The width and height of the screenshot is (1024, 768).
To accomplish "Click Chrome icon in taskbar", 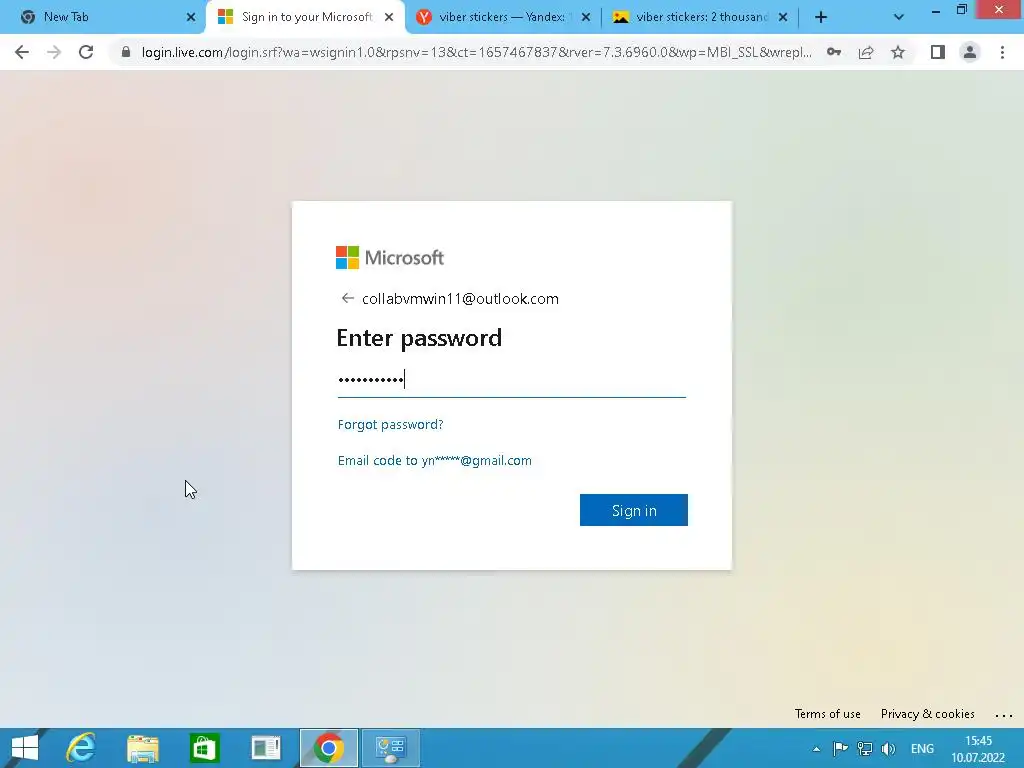I will coord(328,748).
